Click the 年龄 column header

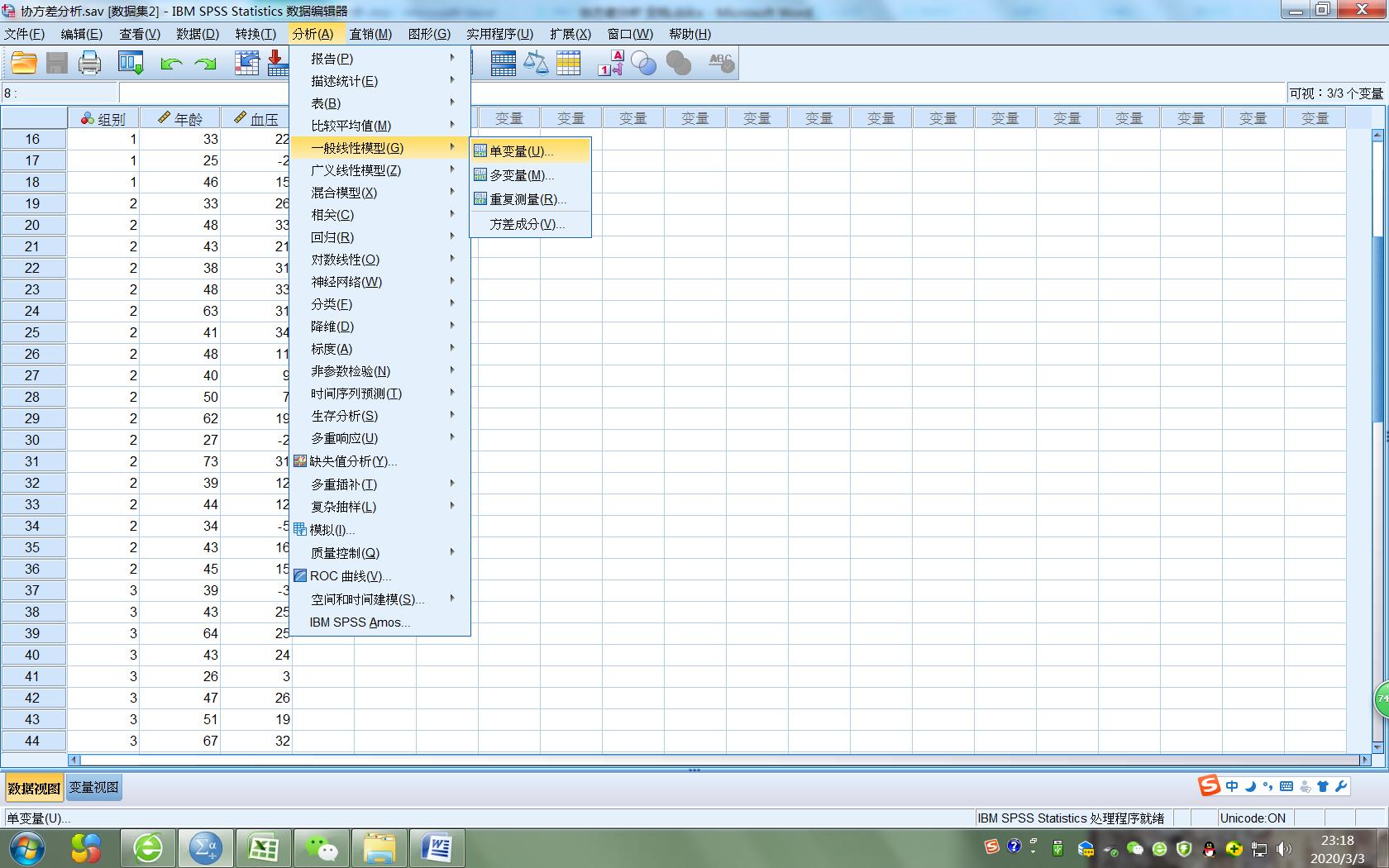tap(180, 119)
